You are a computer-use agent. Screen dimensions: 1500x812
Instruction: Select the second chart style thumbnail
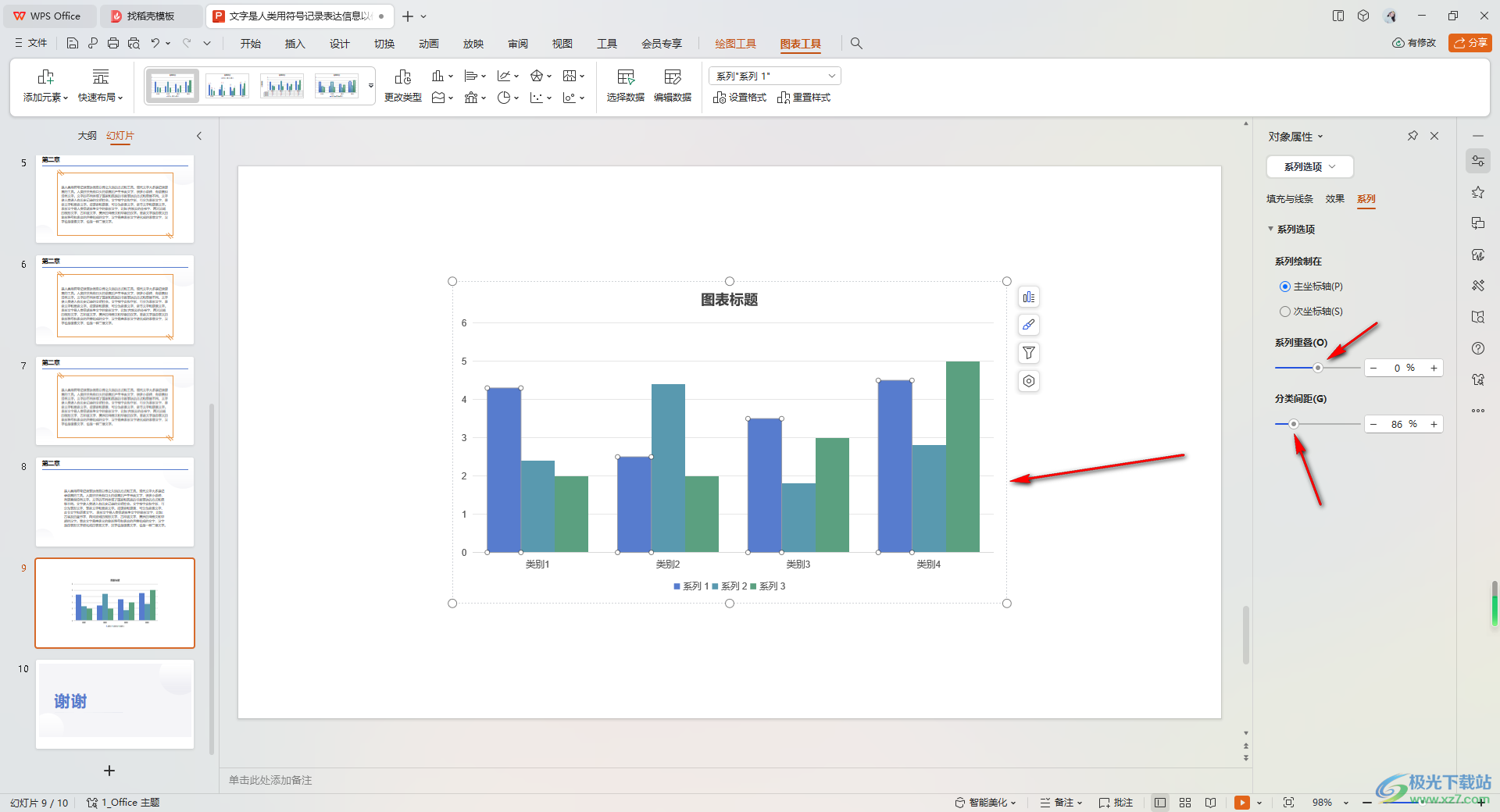point(227,86)
